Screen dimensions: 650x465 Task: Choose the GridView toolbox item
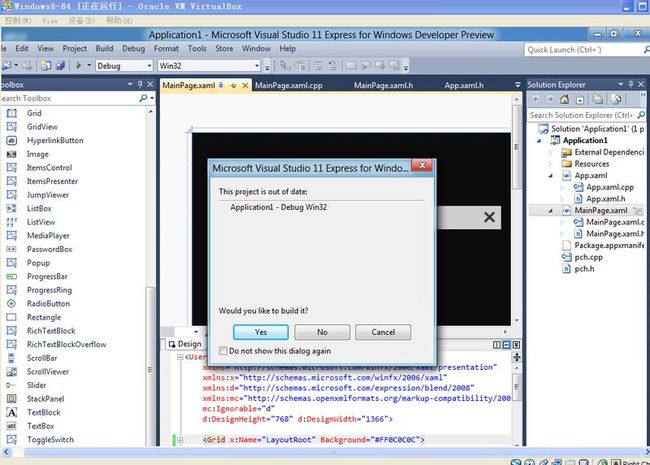click(42, 127)
